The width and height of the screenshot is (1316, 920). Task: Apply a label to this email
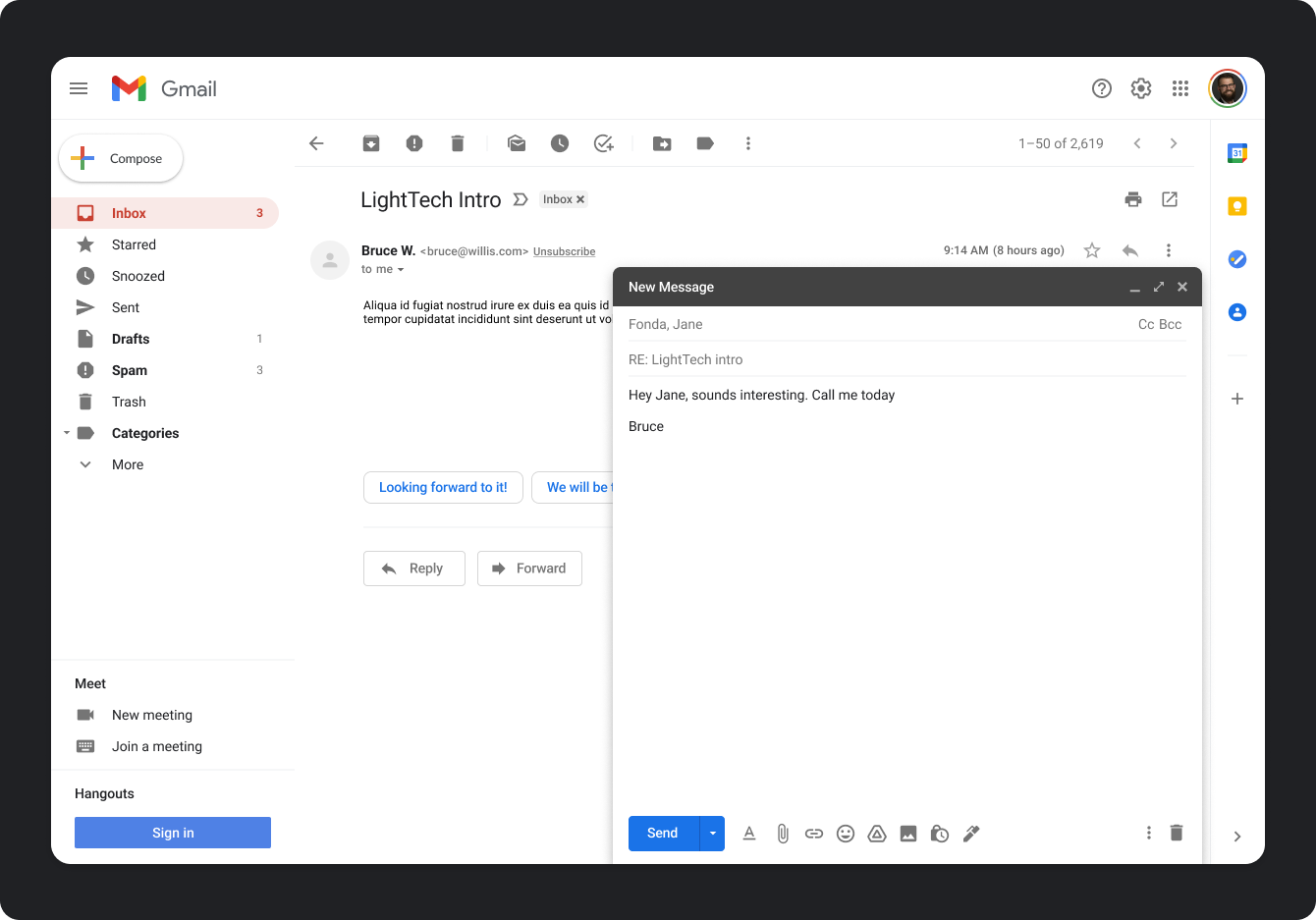(705, 143)
